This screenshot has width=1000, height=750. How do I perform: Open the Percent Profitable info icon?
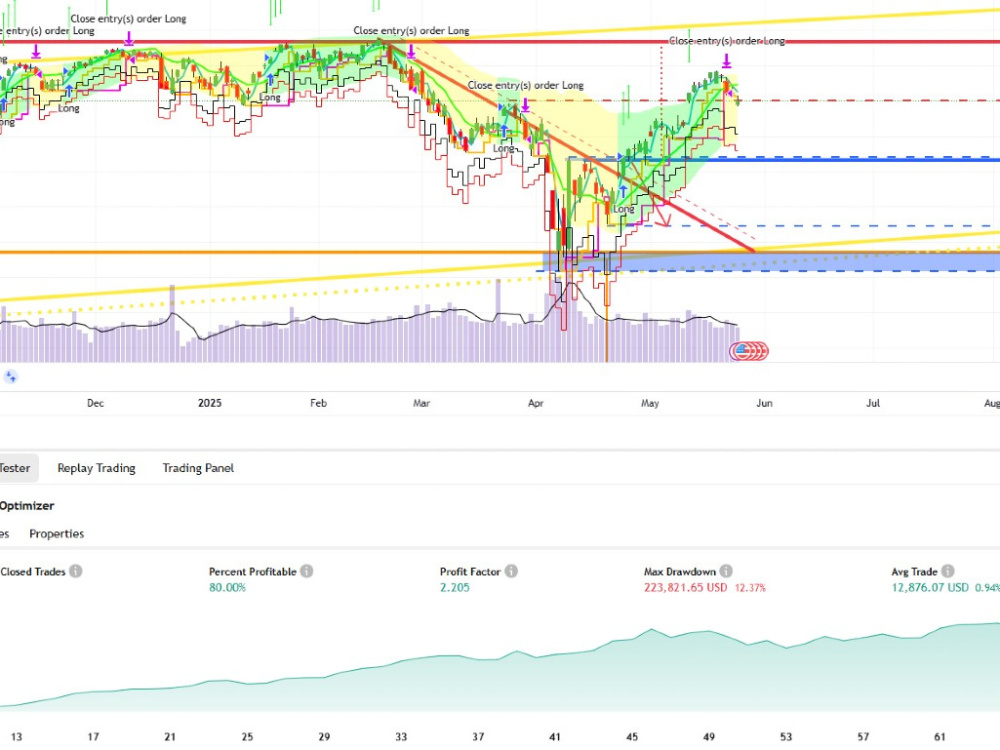(x=307, y=571)
